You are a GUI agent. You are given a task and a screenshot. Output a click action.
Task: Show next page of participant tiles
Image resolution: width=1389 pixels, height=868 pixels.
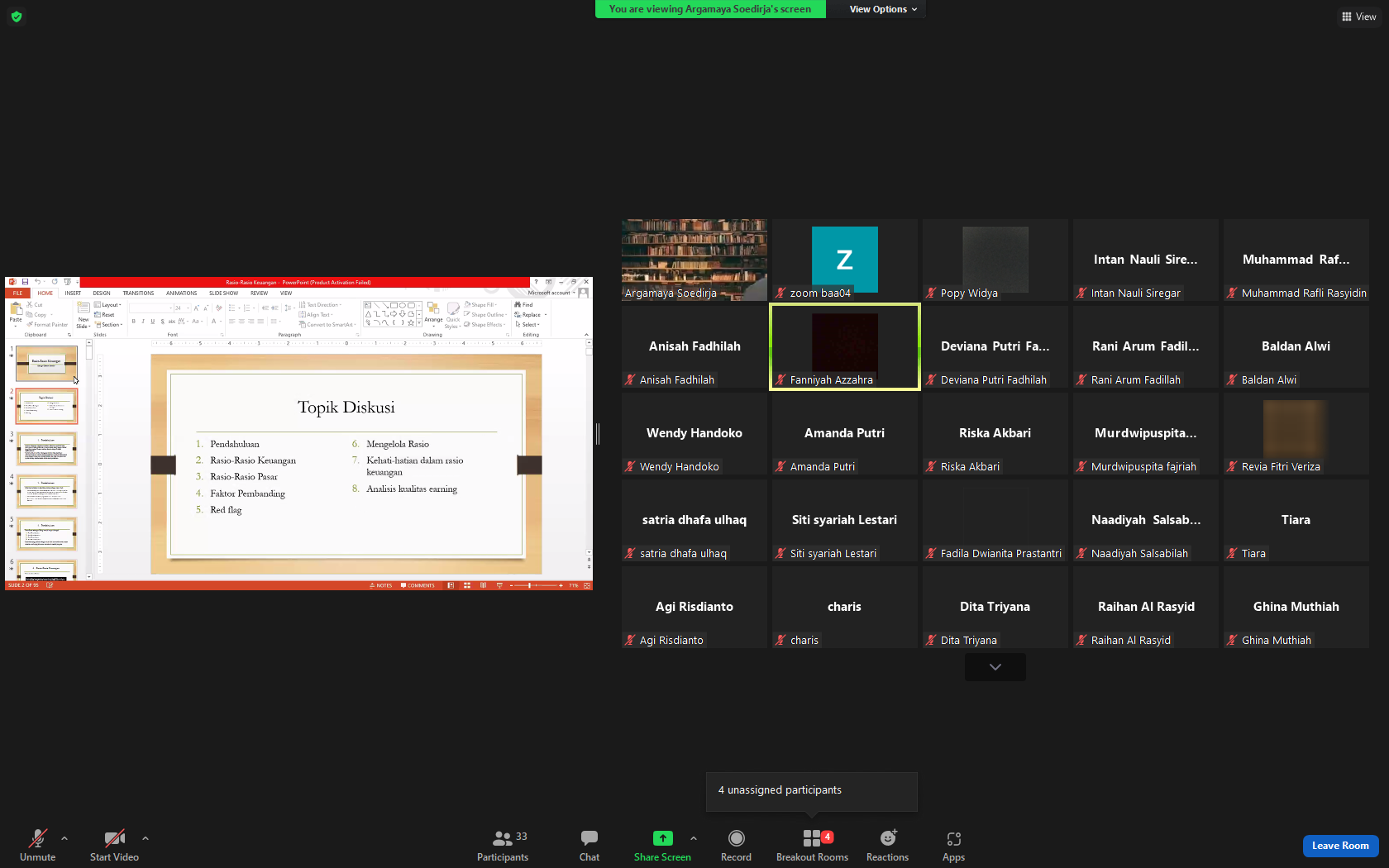[995, 667]
